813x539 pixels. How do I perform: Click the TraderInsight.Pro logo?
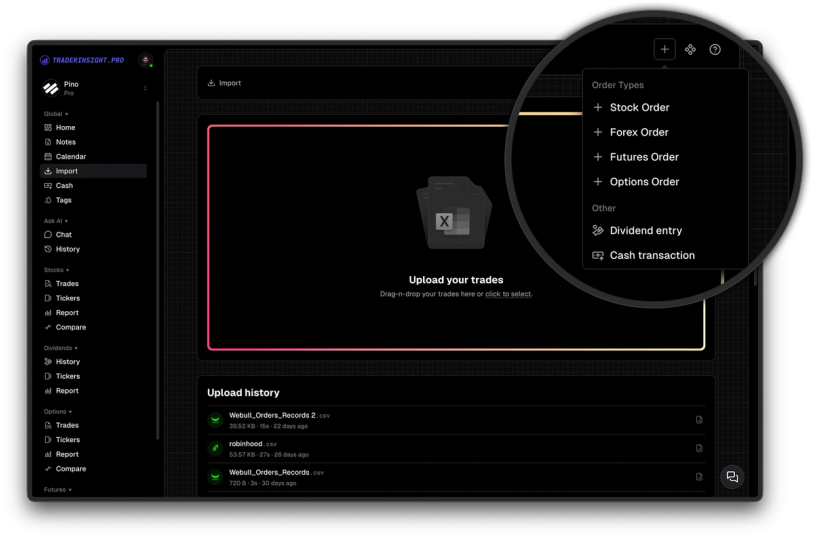click(82, 60)
